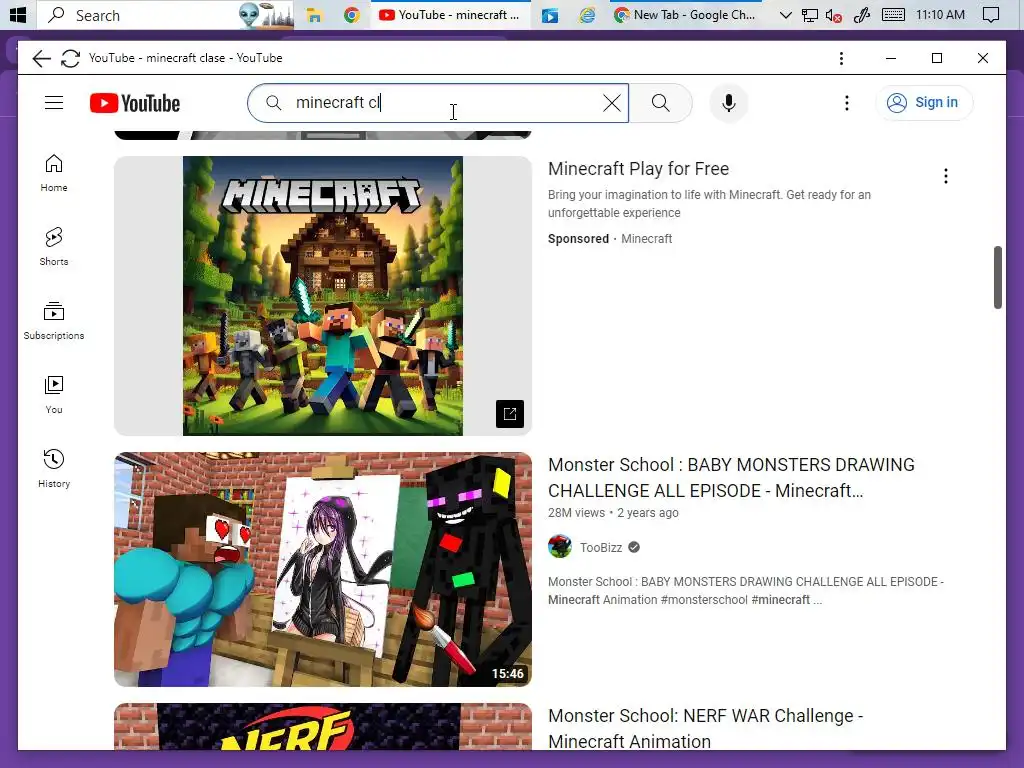
Task: Click the network icon in system tray
Action: 810,15
